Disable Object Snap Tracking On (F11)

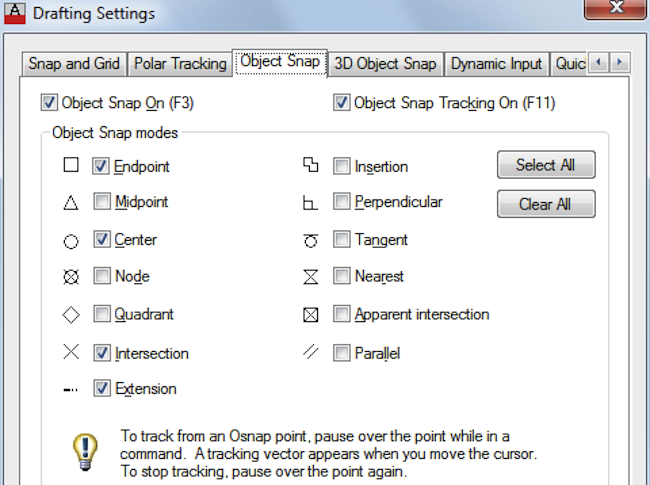(x=342, y=102)
